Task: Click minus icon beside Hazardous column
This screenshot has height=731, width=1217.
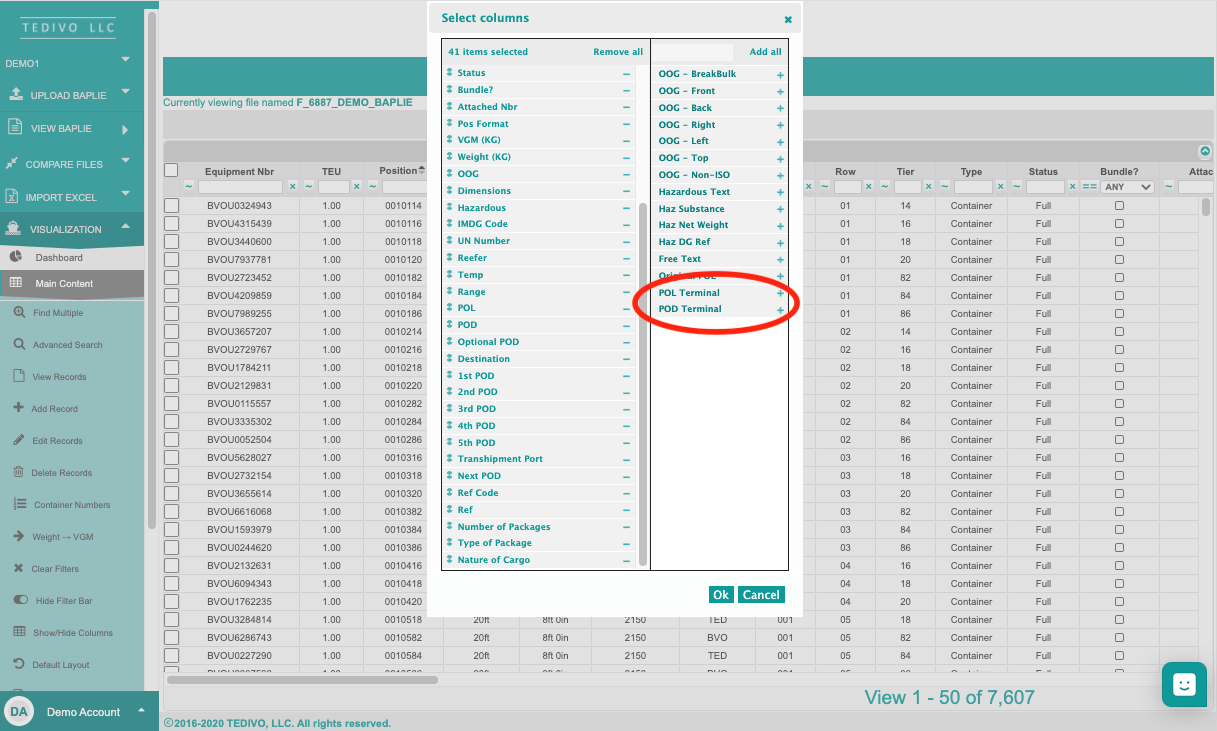Action: (627, 208)
